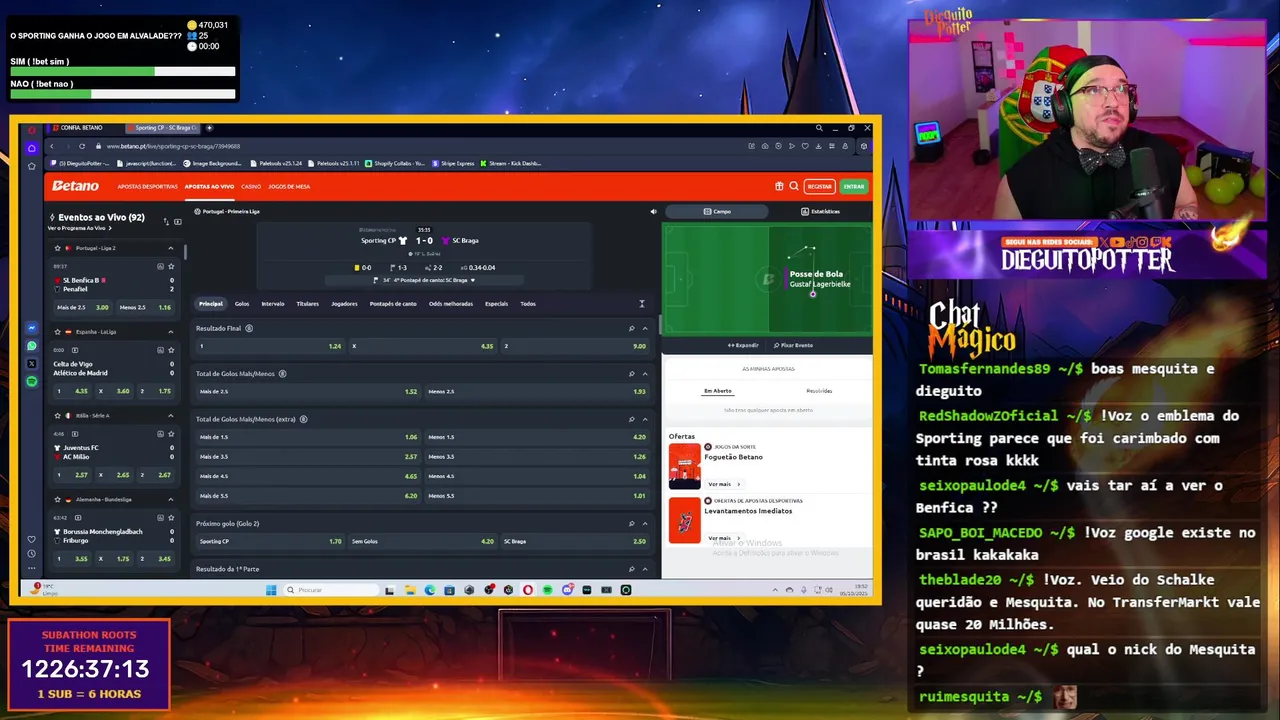The width and height of the screenshot is (1280, 720).
Task: Click Ver mais under Foguetão Betano
Action: coord(722,484)
